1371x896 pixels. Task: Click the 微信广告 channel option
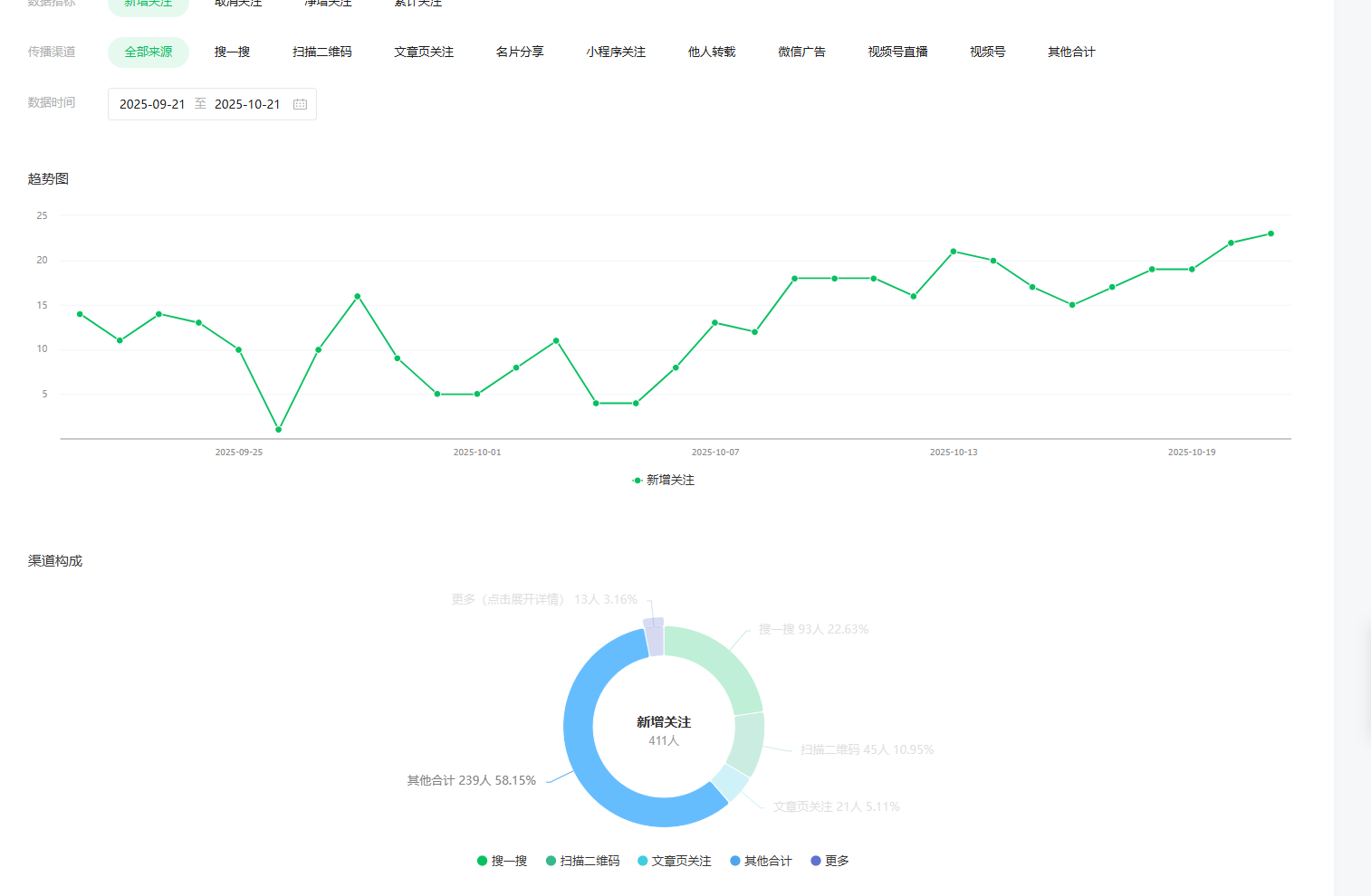(x=801, y=52)
